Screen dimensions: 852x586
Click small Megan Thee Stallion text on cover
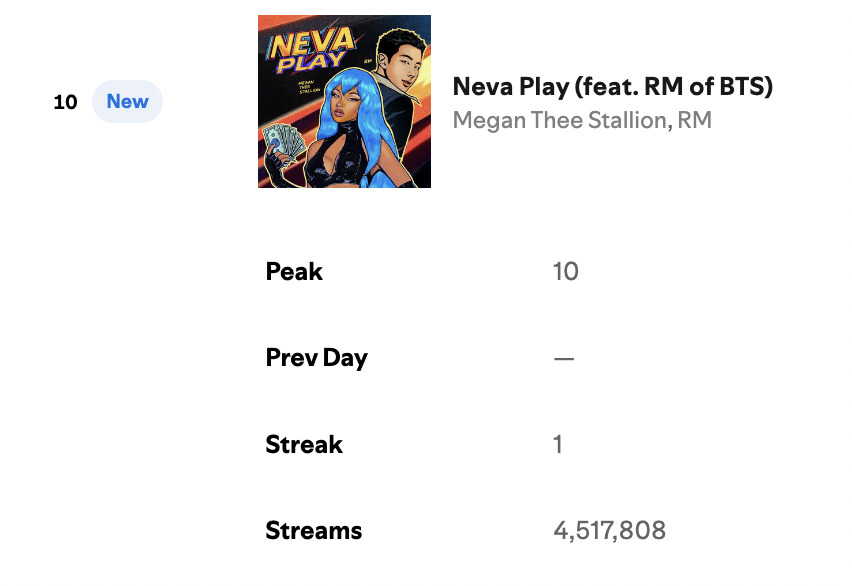click(x=309, y=86)
